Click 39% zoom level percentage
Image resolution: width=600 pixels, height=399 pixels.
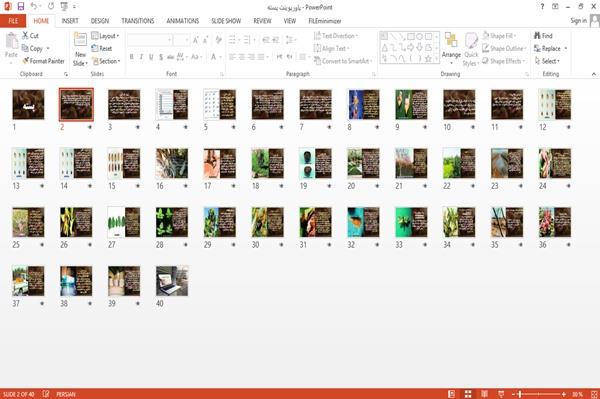577,394
